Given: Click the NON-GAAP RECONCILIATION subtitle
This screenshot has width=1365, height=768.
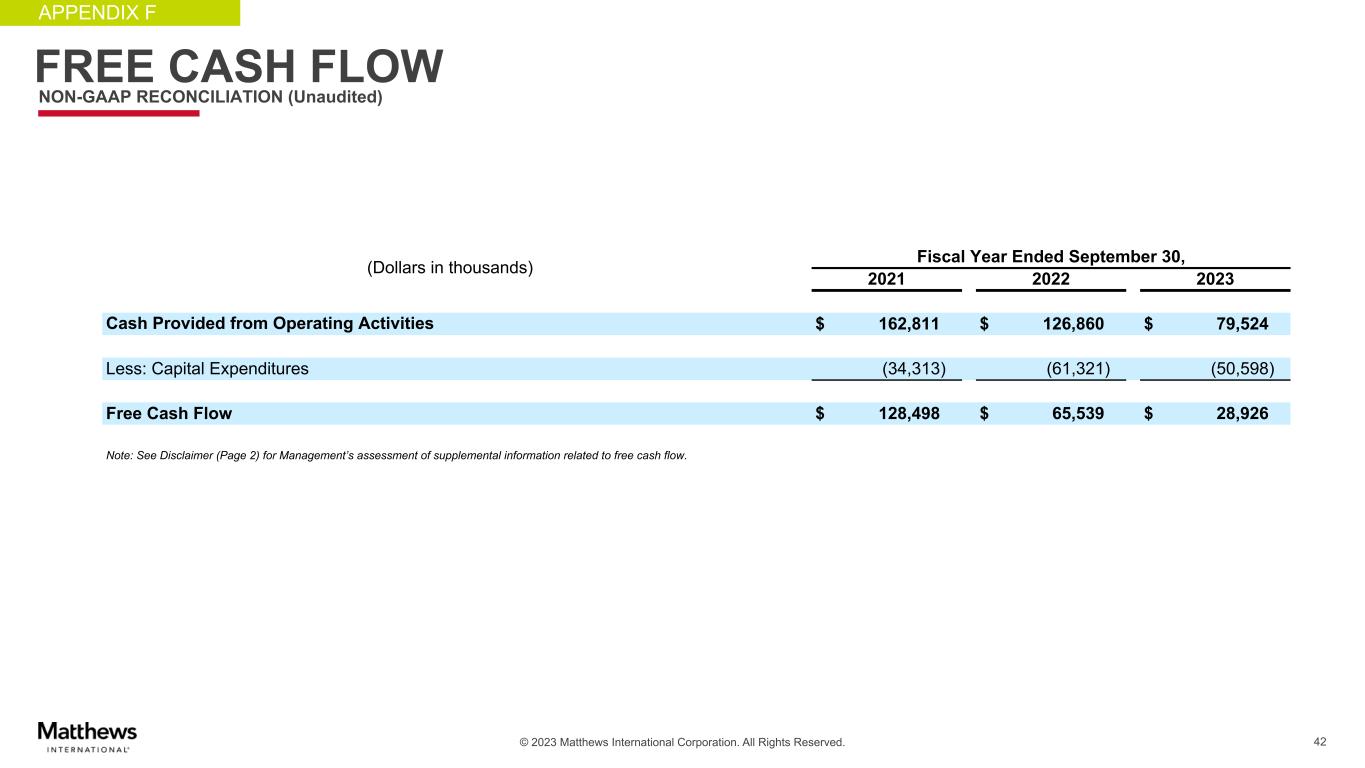Looking at the screenshot, I should 210,98.
